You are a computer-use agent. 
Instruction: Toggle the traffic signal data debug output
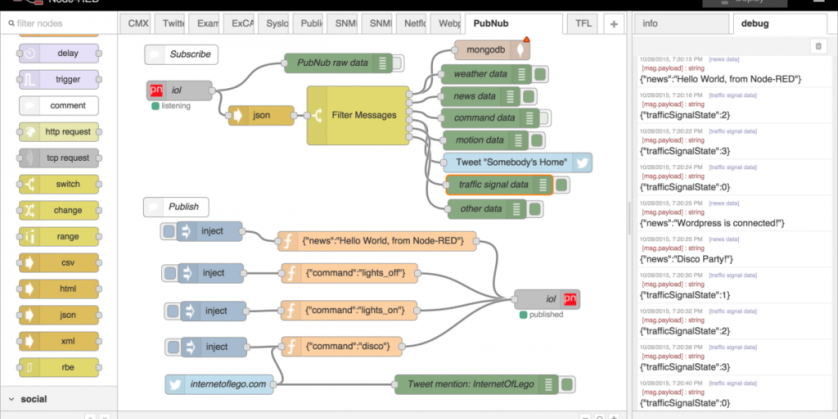click(x=561, y=185)
